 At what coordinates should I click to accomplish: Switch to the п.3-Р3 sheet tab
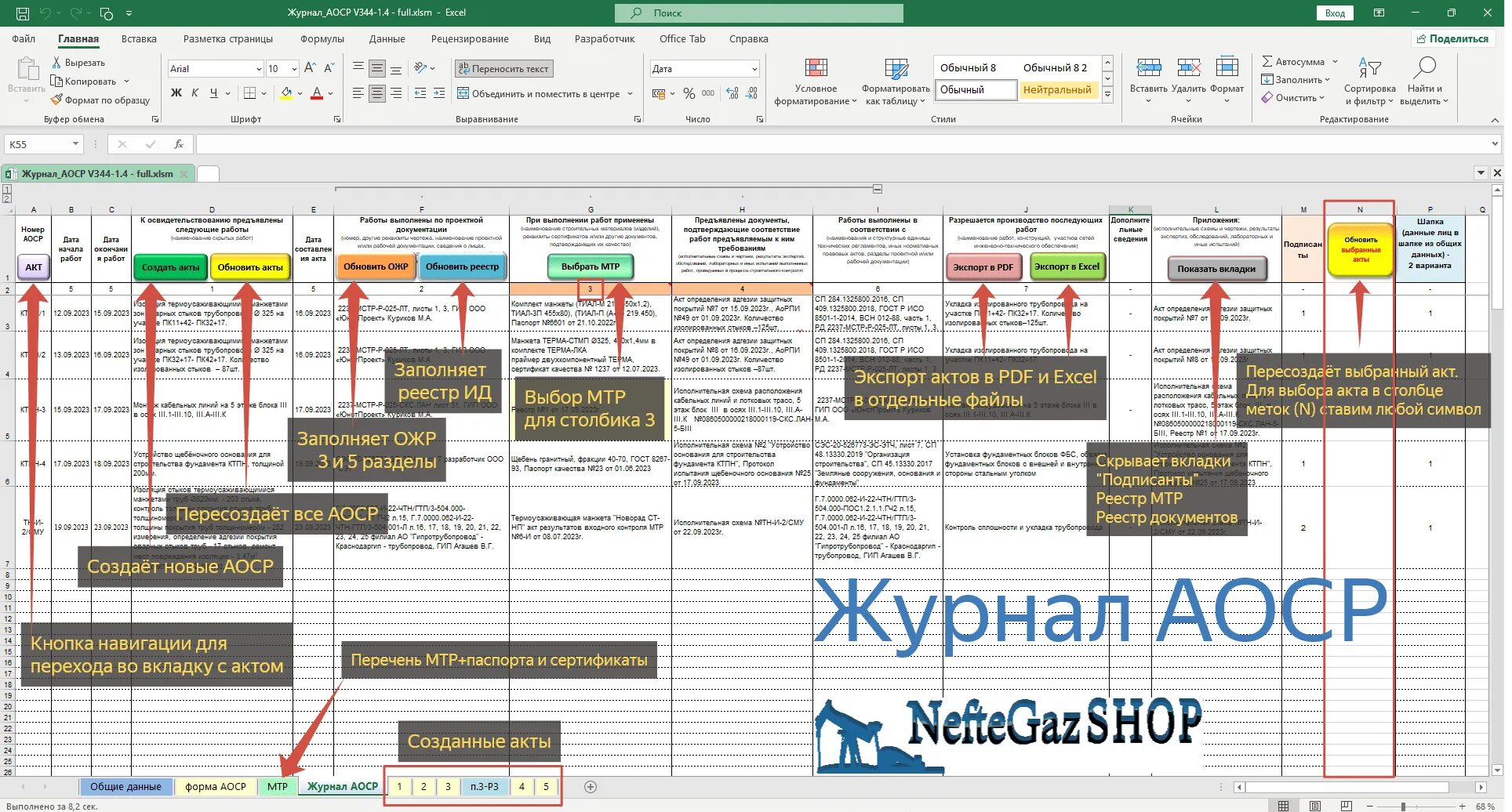pos(485,786)
